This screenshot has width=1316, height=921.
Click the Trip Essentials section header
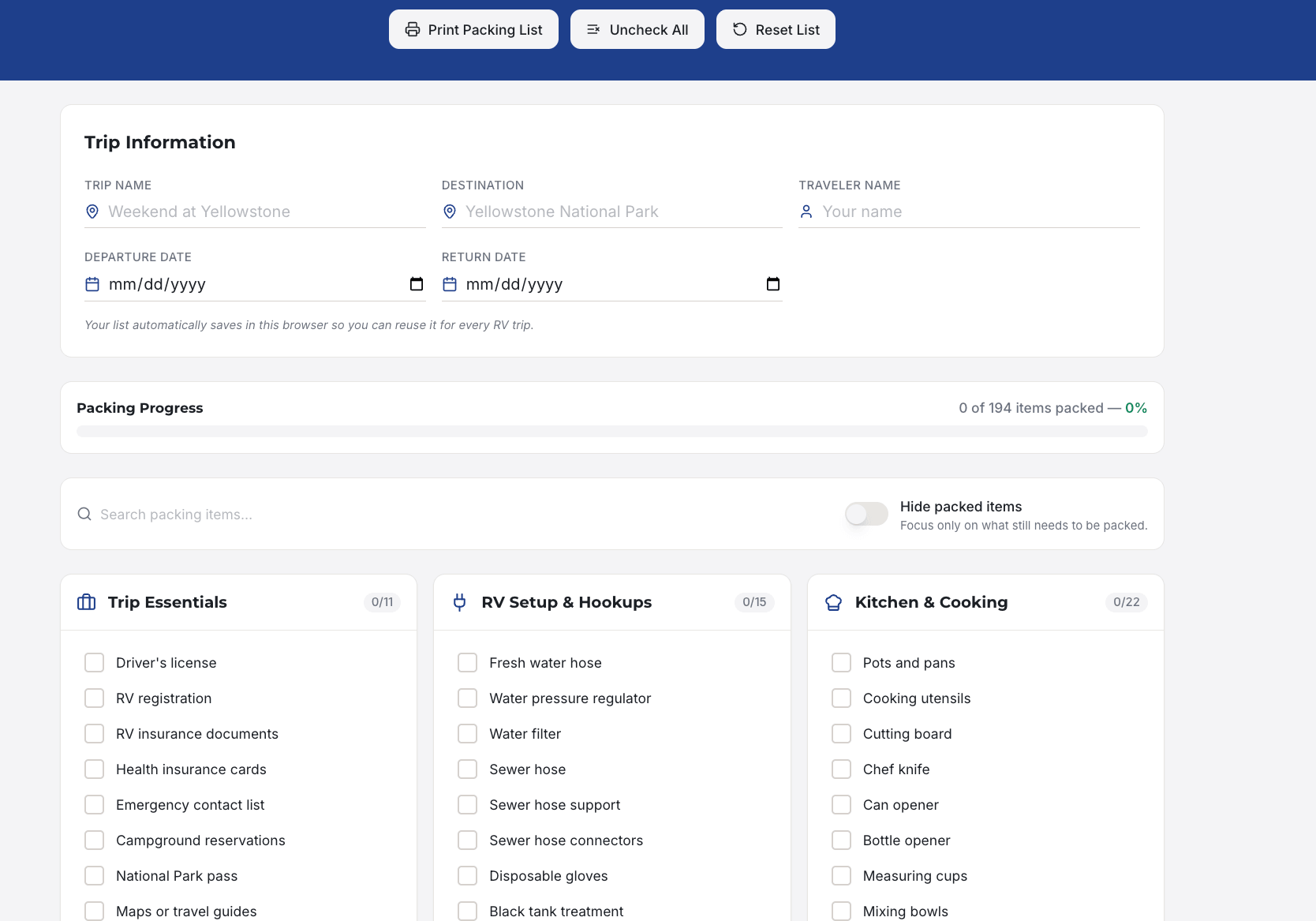(167, 602)
